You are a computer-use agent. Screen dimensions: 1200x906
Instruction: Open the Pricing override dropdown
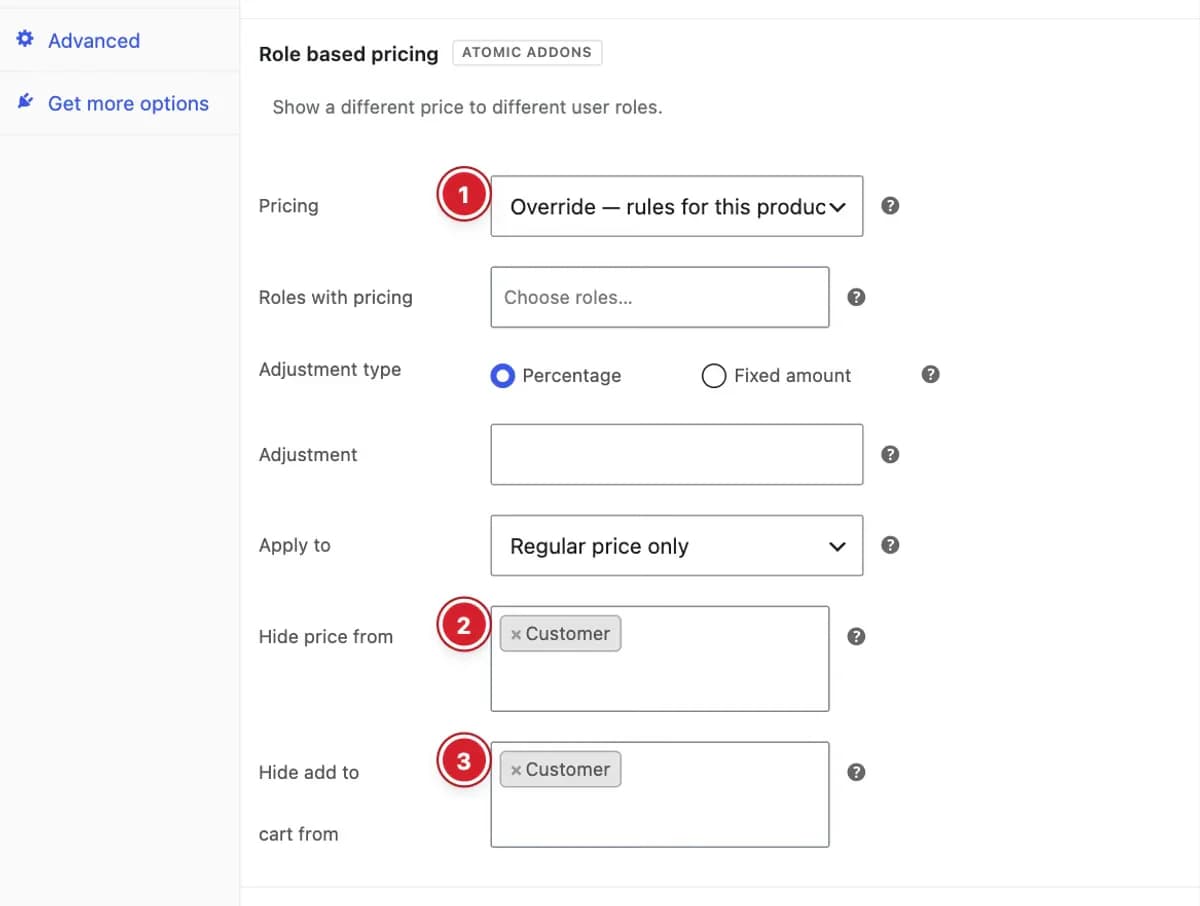pos(677,206)
